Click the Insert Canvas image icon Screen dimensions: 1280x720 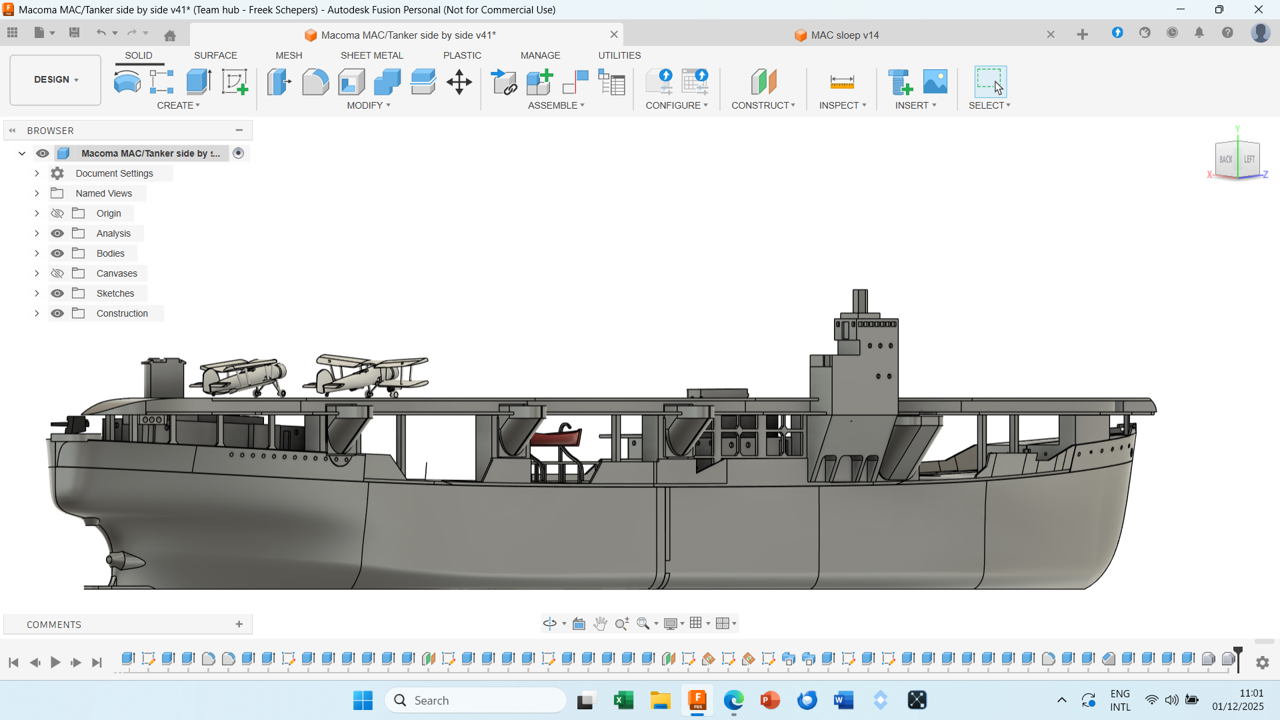[935, 82]
